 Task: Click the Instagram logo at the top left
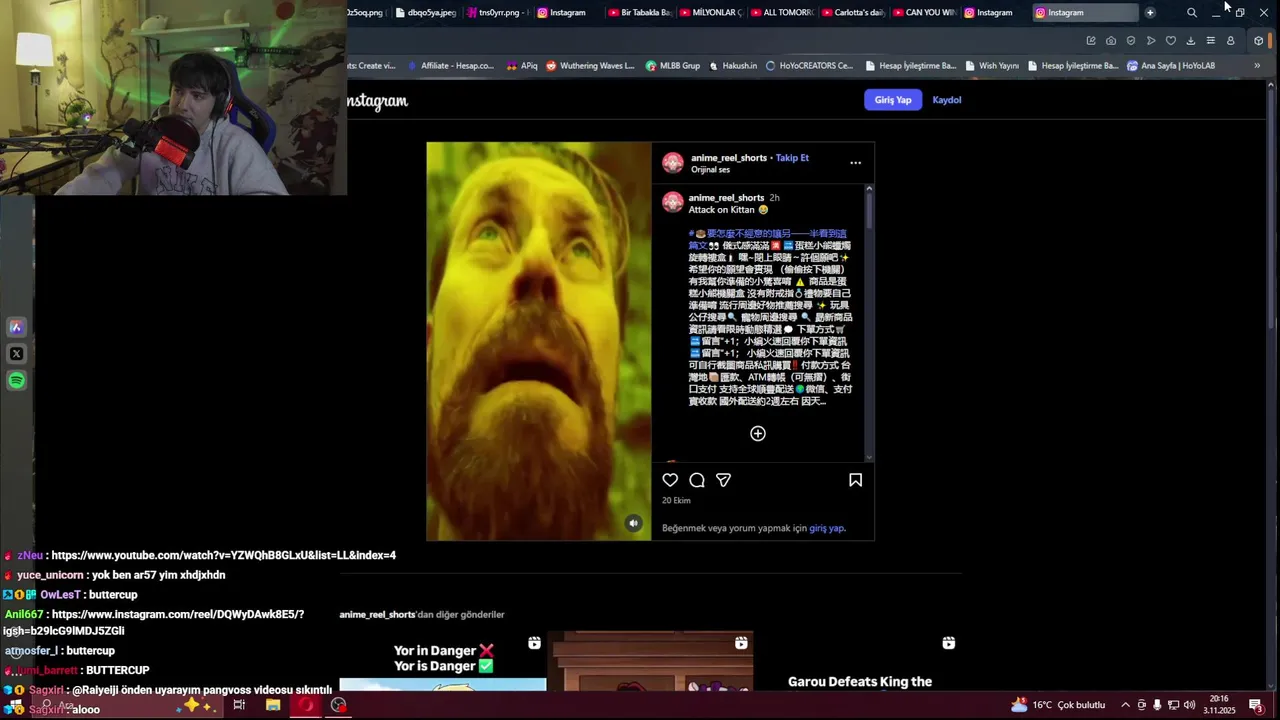click(378, 101)
